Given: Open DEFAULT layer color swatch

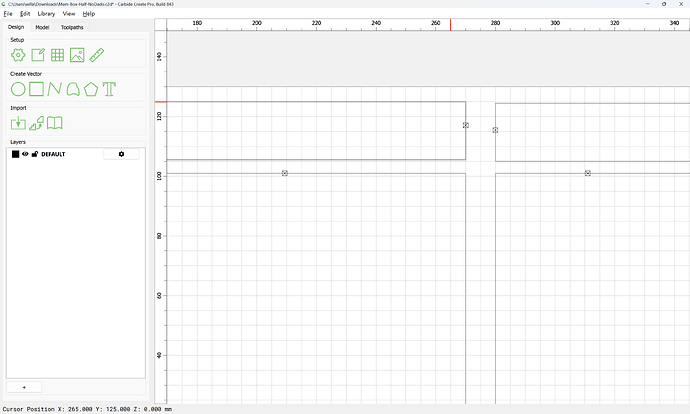Looking at the screenshot, I should click(x=15, y=154).
